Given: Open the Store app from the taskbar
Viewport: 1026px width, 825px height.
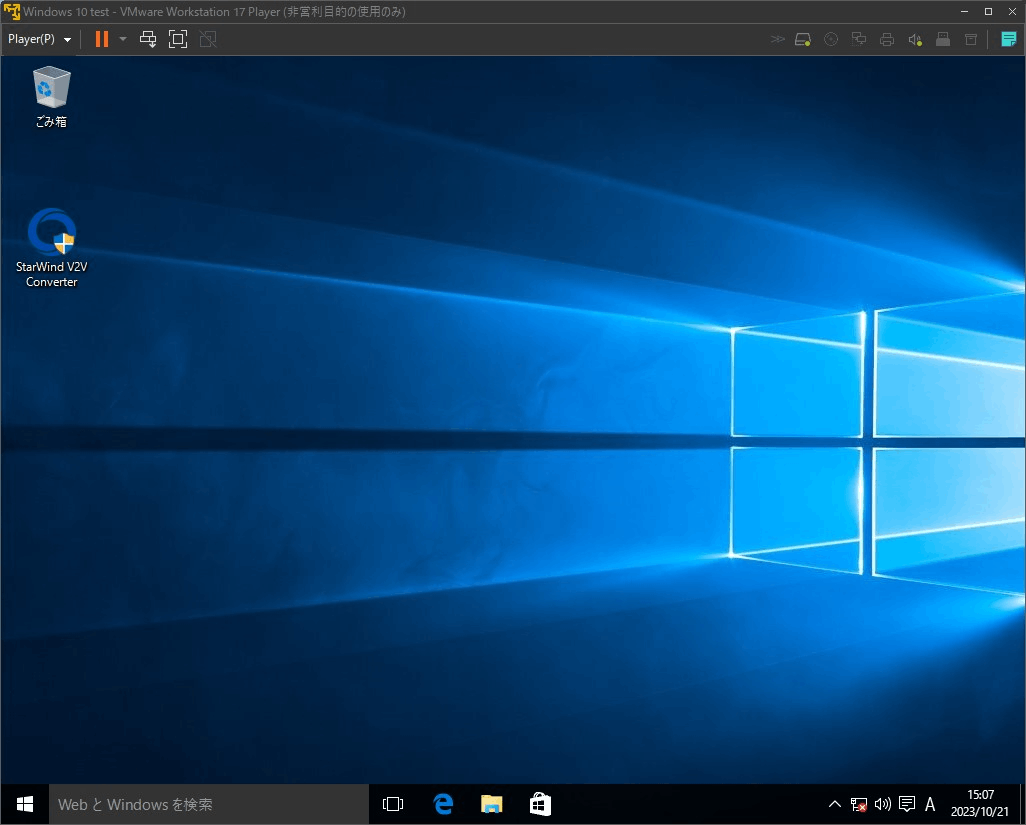Looking at the screenshot, I should tap(540, 804).
